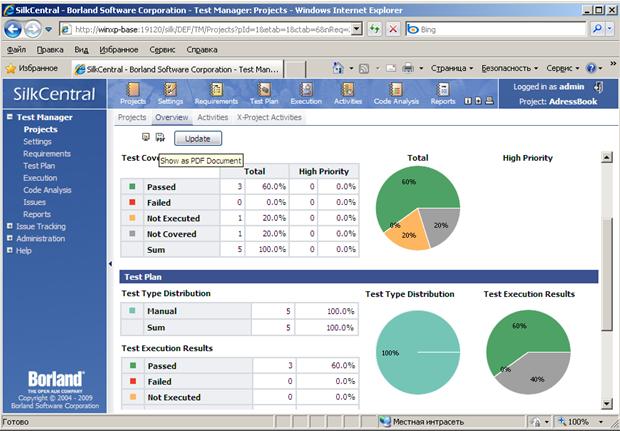This screenshot has width=620, height=431.
Task: Switch to the Overview tab
Action: pyautogui.click(x=172, y=117)
